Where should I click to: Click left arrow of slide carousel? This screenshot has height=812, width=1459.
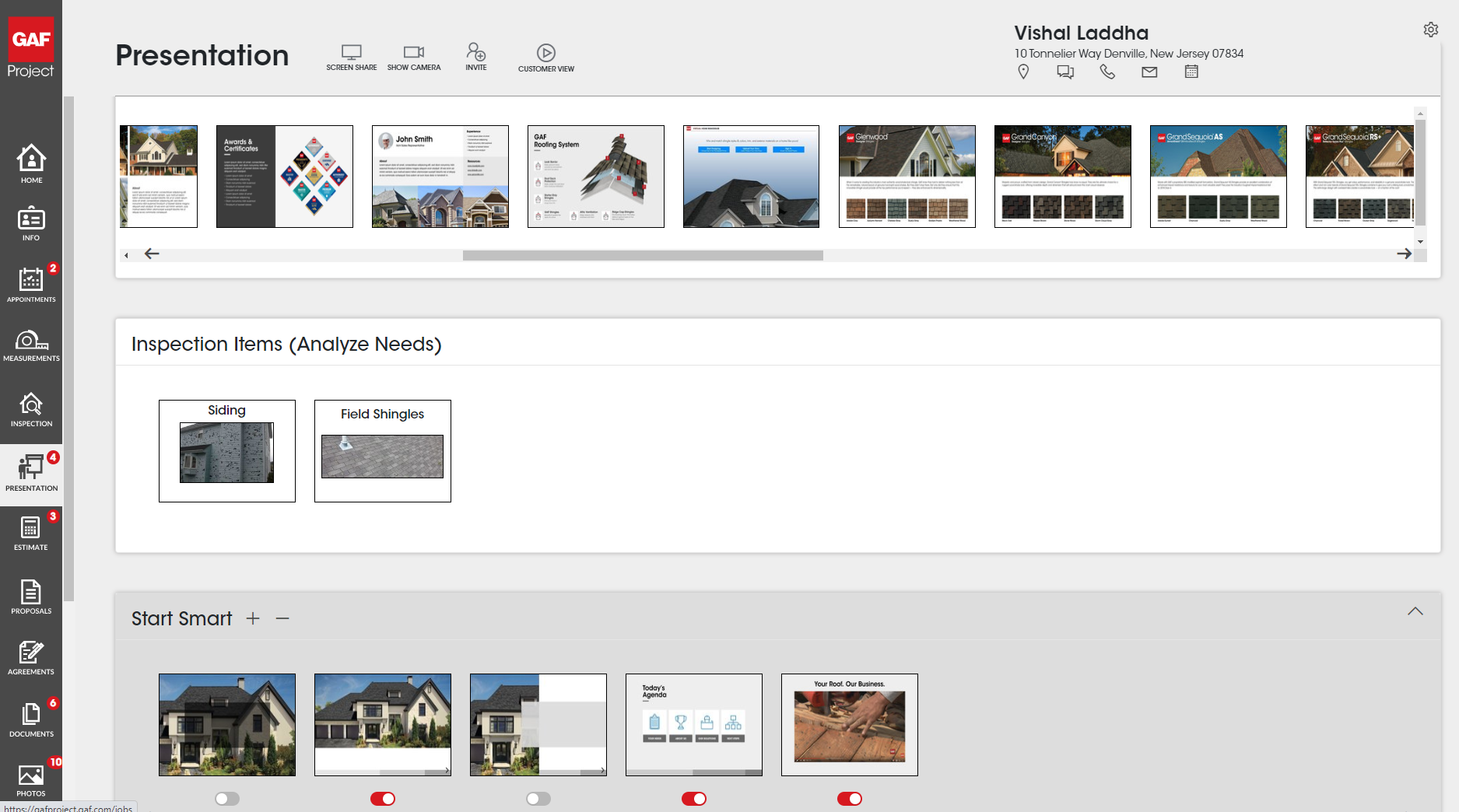(x=152, y=254)
